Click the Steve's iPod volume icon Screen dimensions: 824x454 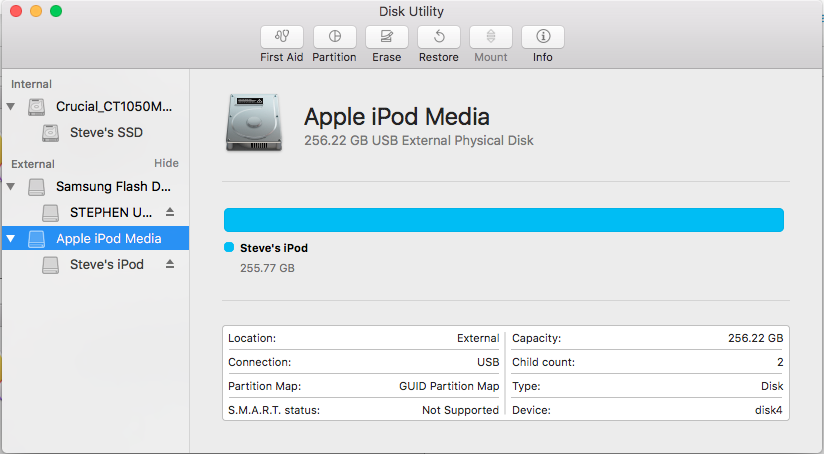50,265
